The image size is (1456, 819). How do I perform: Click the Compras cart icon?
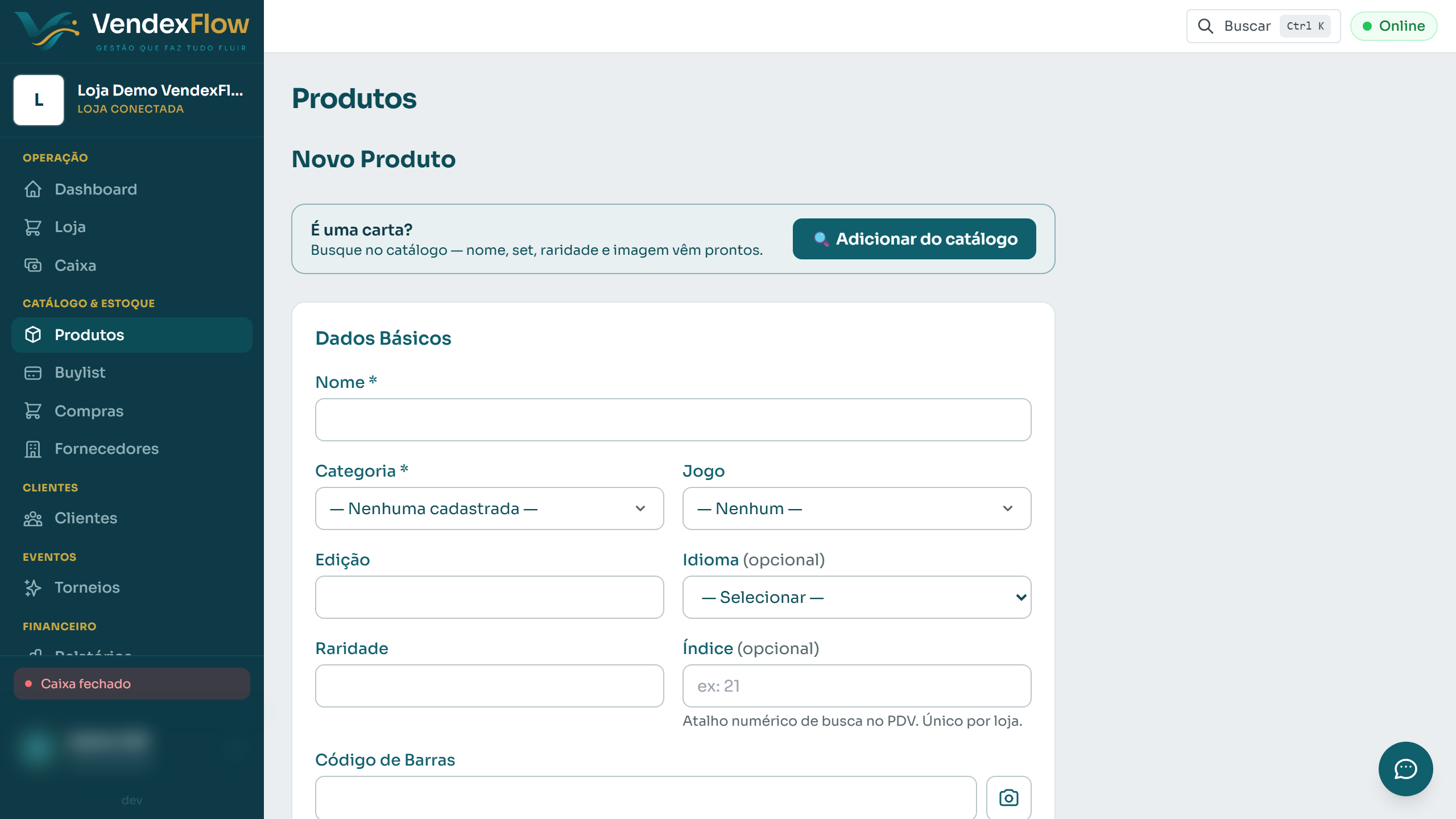(33, 411)
